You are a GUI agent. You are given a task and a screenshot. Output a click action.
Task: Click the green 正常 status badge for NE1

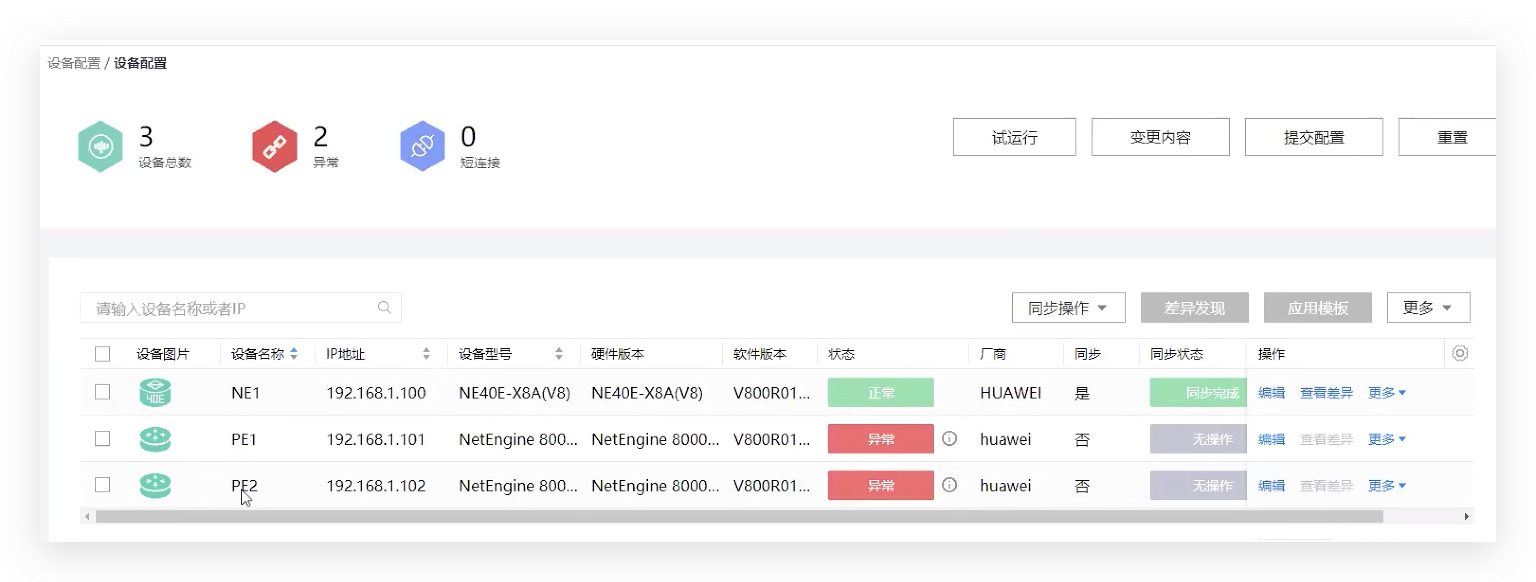pos(881,393)
